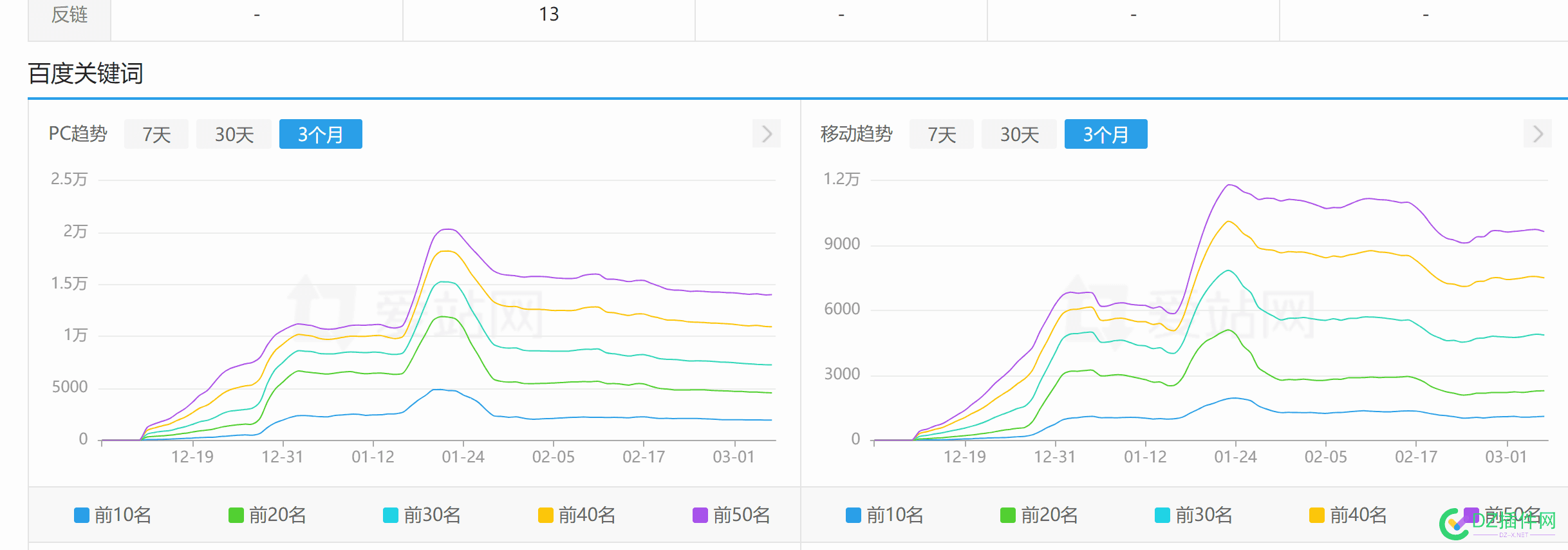Select the 3个月 tab in 移动趋势
Screen dimensions: 1568x550
click(x=1106, y=134)
